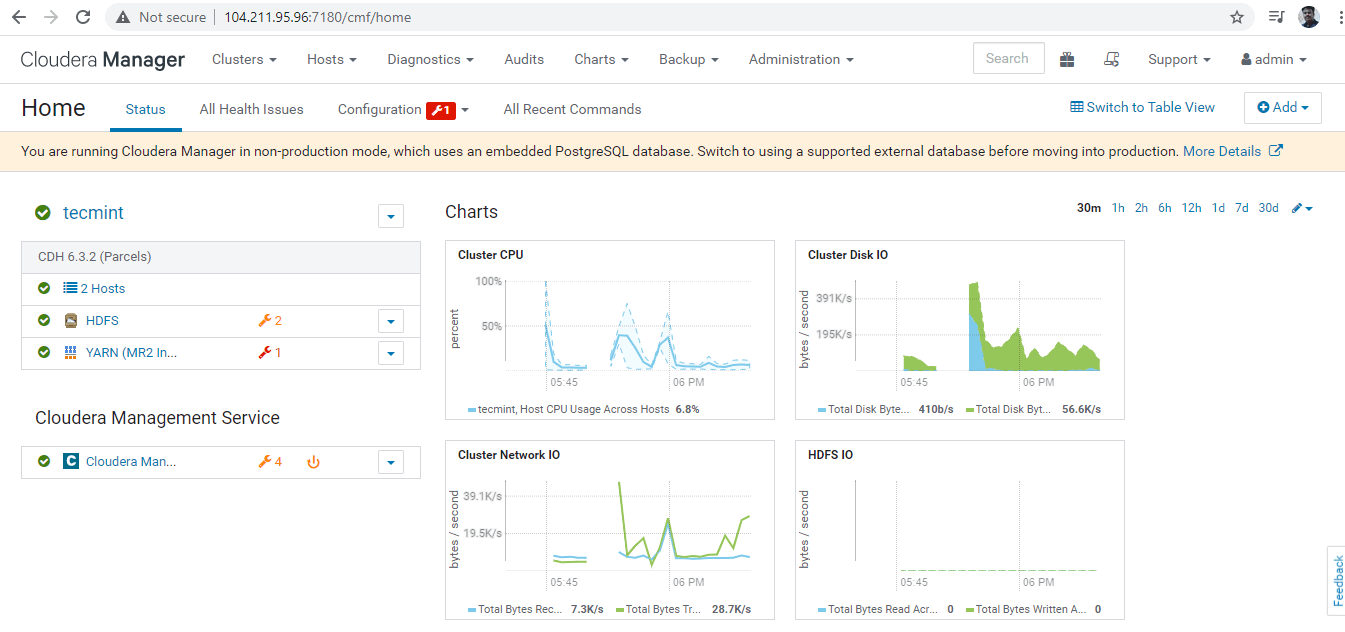Click the 2 Hosts health status icon
Image resolution: width=1345 pixels, height=632 pixels.
tap(44, 288)
